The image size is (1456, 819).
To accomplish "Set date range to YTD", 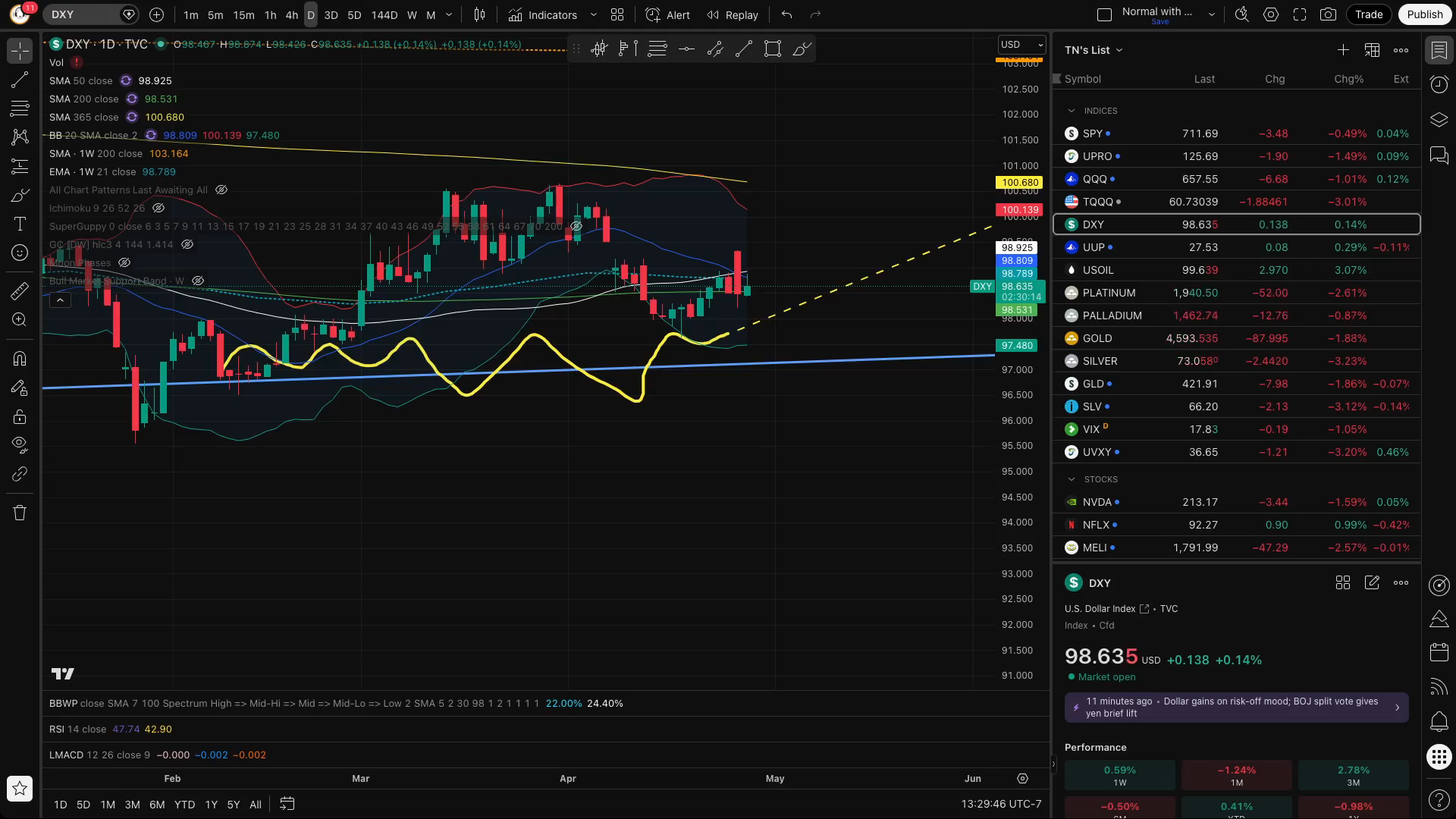I will coord(184,805).
